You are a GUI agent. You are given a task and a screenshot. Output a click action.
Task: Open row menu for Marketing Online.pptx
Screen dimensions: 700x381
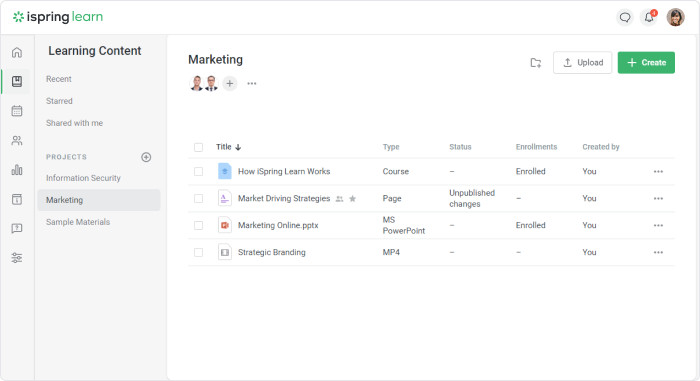pos(658,226)
